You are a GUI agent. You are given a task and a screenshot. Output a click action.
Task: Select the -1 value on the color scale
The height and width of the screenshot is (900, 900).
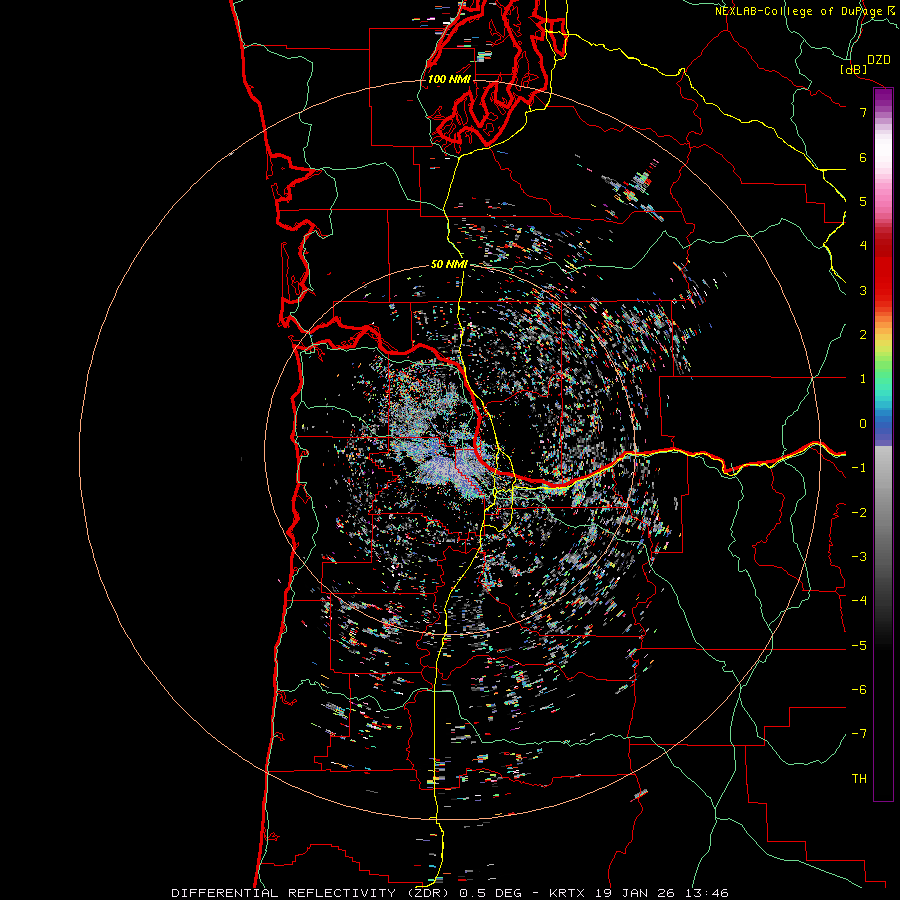pos(859,468)
